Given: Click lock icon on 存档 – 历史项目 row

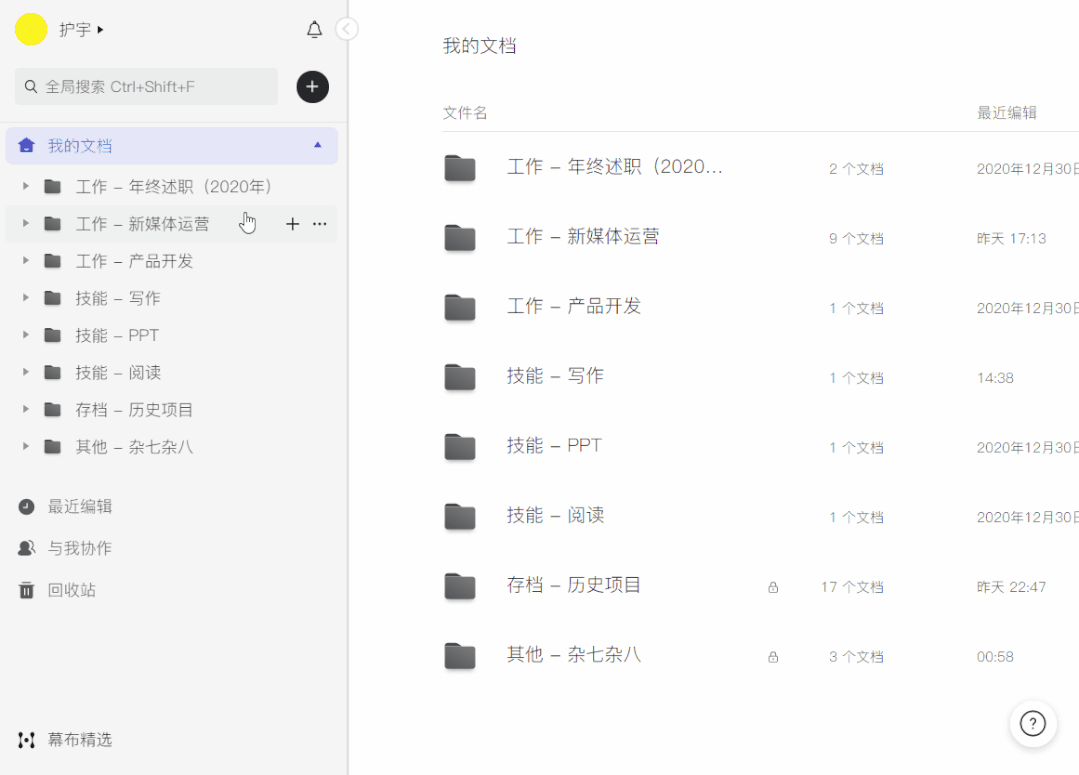Looking at the screenshot, I should [x=773, y=587].
